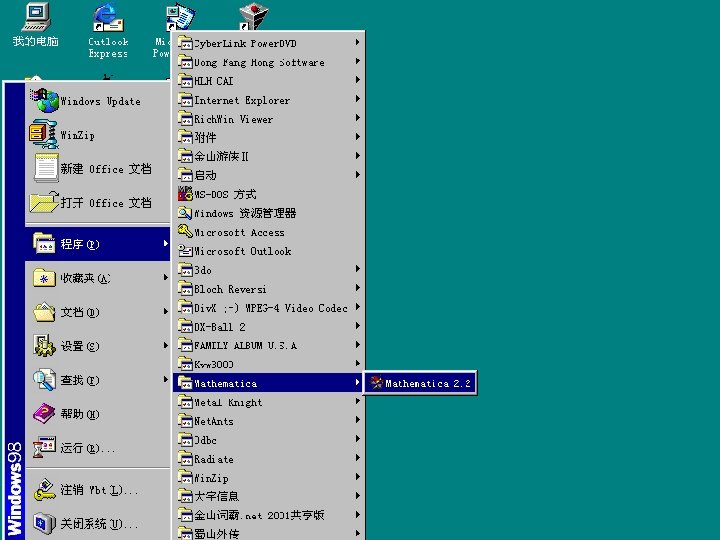Open the 大宇信息 program group

(x=269, y=496)
